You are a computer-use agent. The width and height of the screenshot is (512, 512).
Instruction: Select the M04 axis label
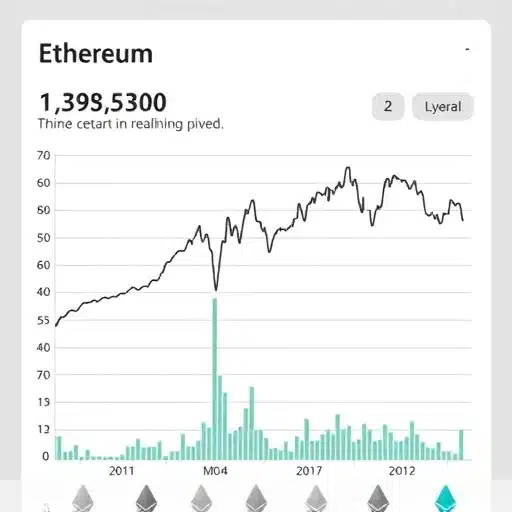[x=215, y=471]
